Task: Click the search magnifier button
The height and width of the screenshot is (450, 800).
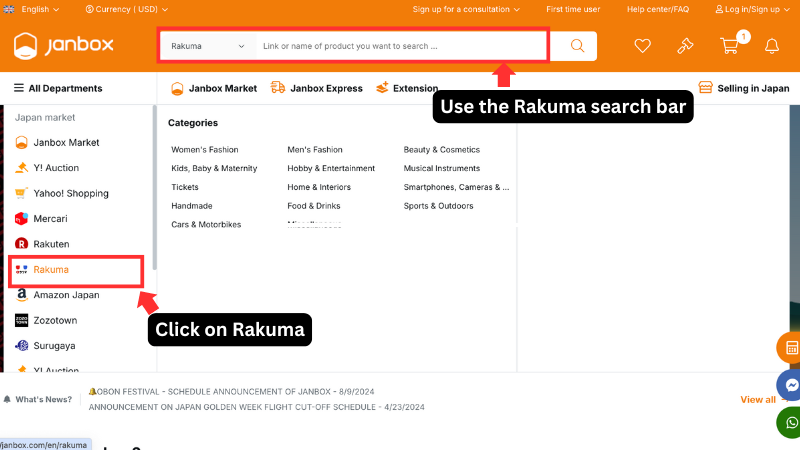Action: [x=577, y=46]
